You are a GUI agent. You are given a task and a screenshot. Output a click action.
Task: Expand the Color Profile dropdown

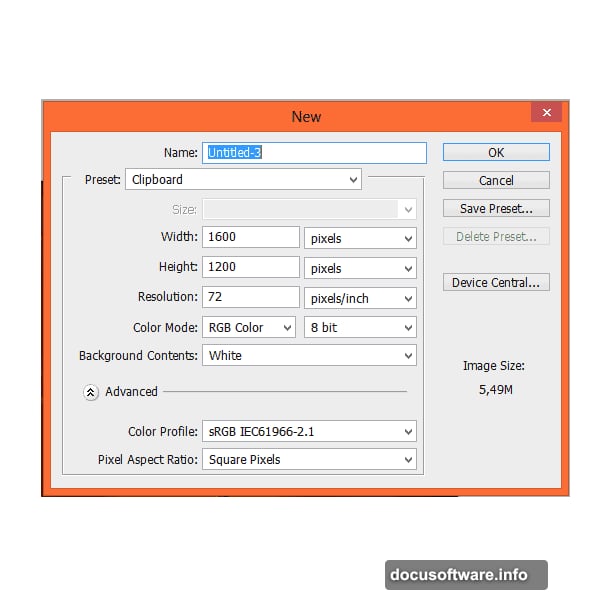[x=309, y=432]
